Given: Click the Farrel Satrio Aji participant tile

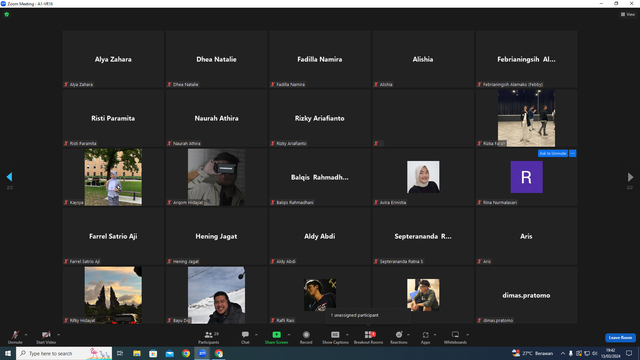Looking at the screenshot, I should (113, 236).
